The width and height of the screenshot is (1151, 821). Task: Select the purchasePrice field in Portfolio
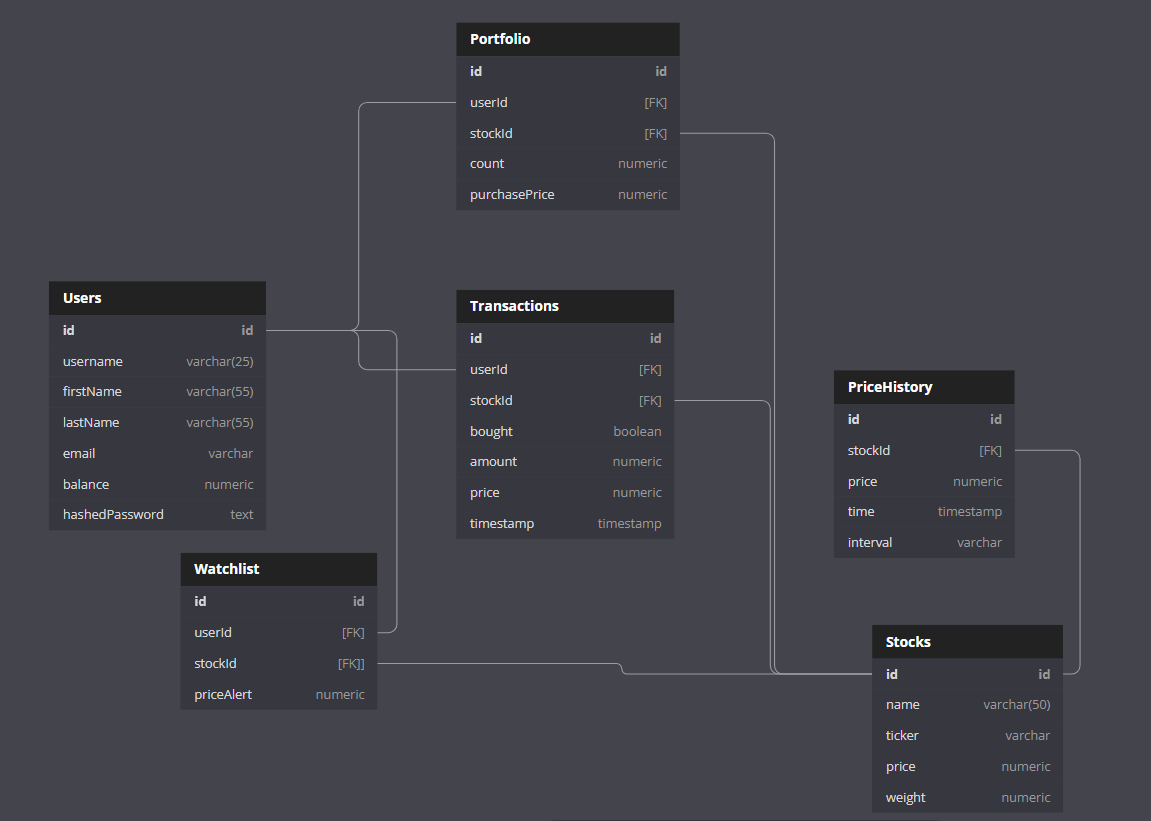pos(567,194)
